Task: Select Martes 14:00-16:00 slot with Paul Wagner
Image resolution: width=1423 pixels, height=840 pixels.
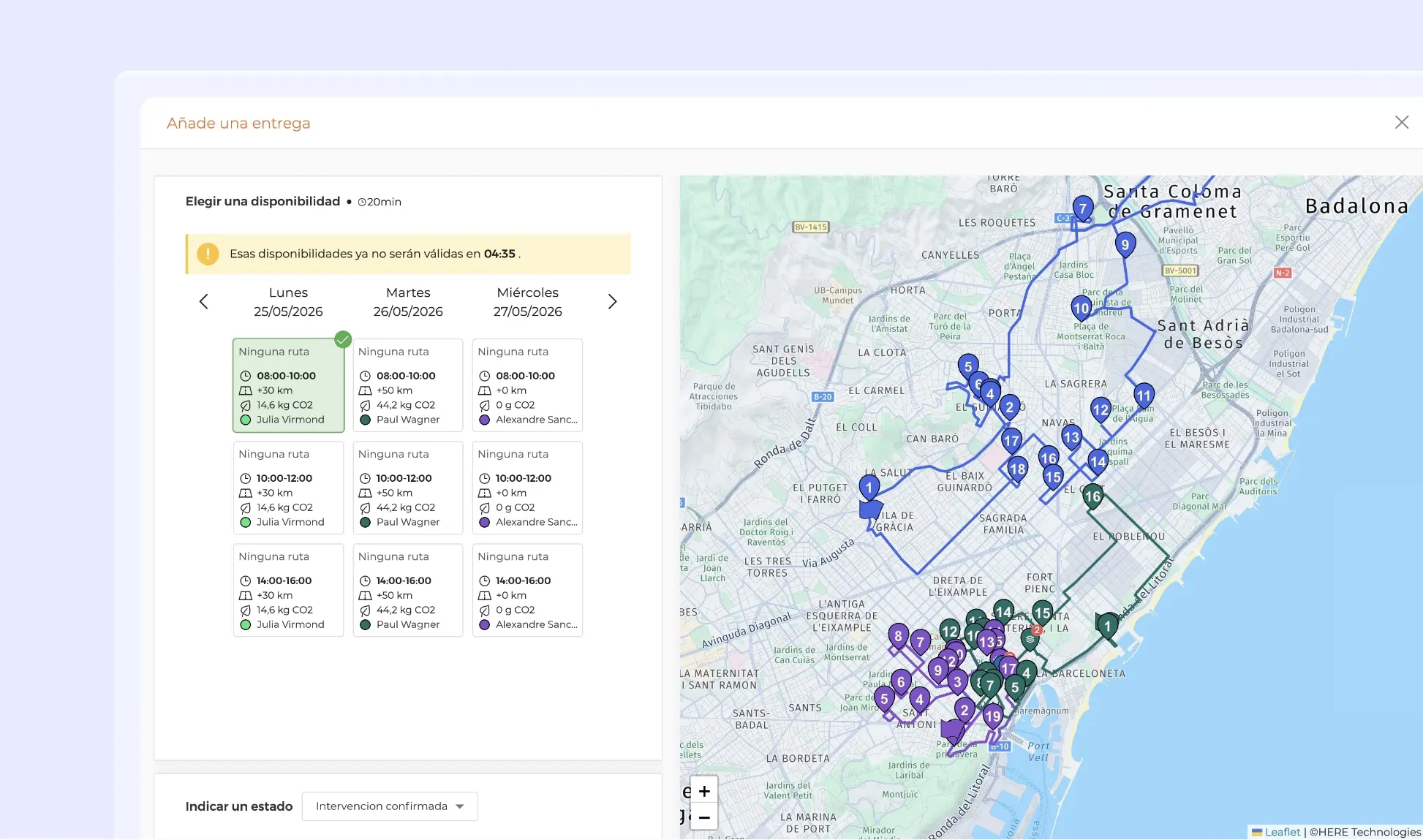Action: tap(408, 590)
